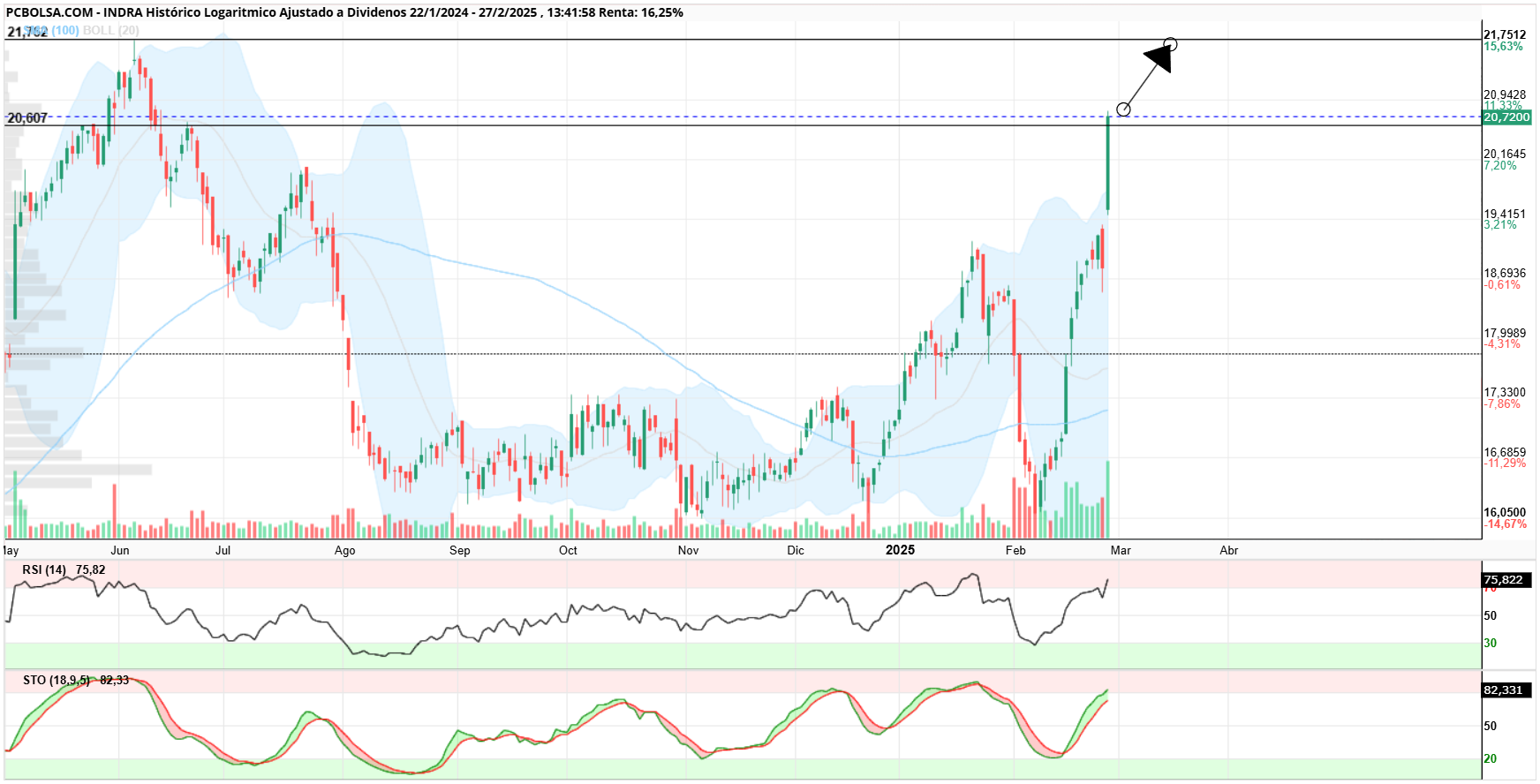Click the blue dashed horizontal price line

click(742, 117)
